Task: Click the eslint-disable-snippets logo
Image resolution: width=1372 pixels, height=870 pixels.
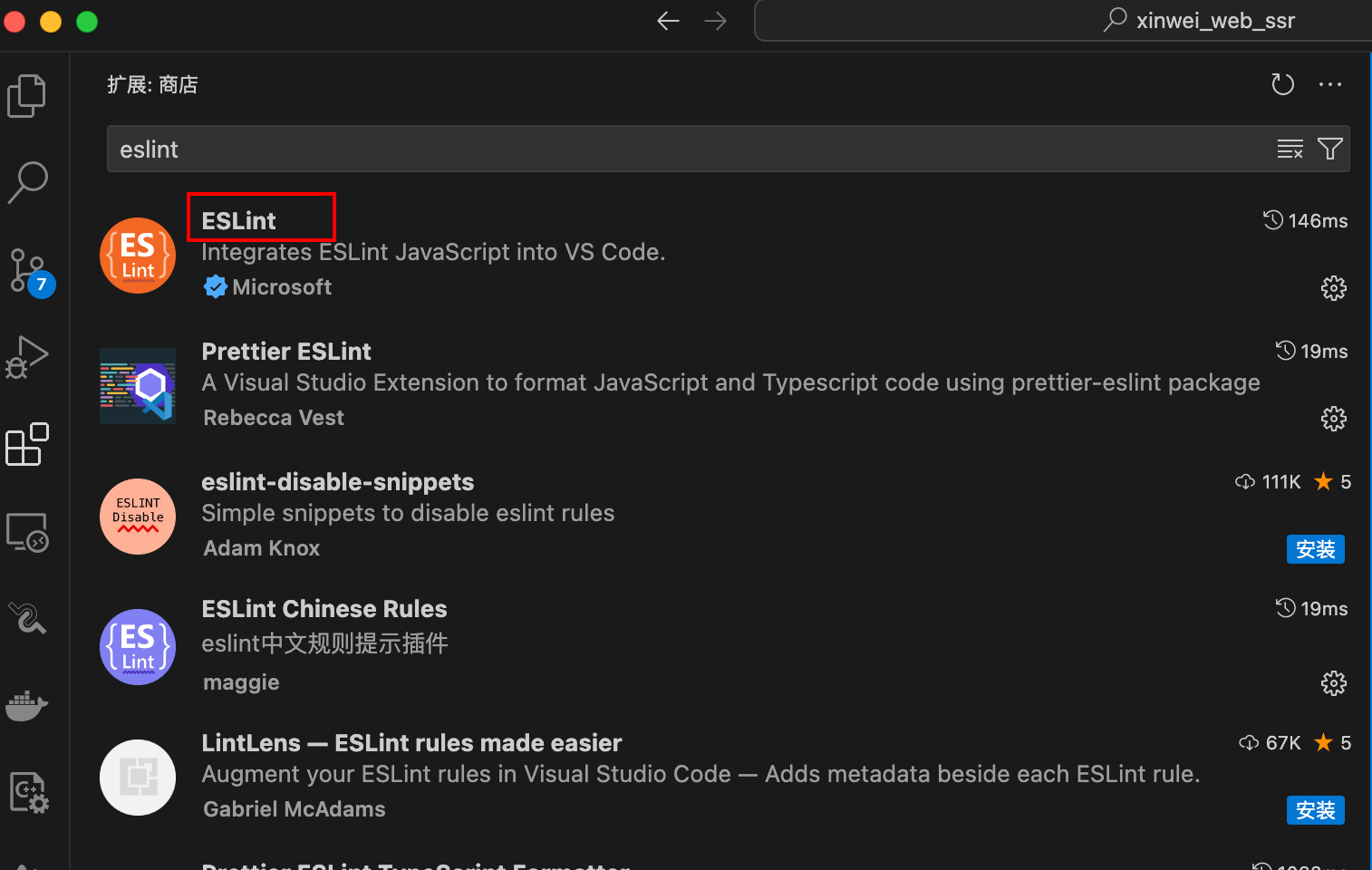Action: click(x=138, y=517)
